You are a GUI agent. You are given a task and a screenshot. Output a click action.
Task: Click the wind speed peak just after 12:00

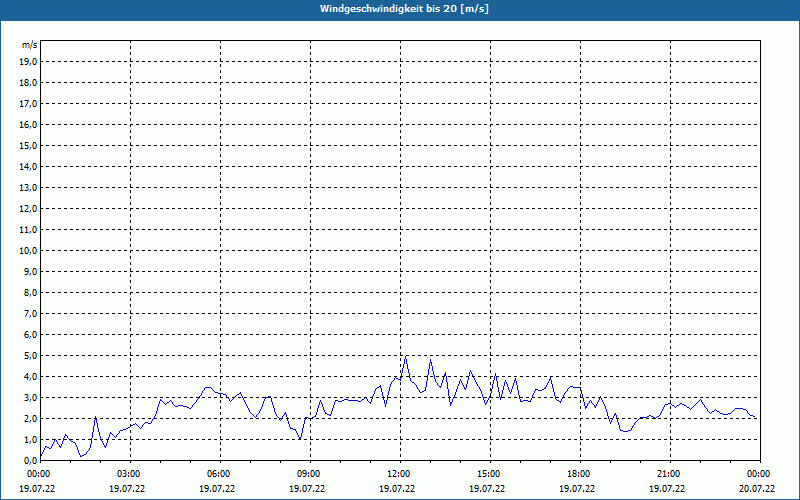click(406, 357)
